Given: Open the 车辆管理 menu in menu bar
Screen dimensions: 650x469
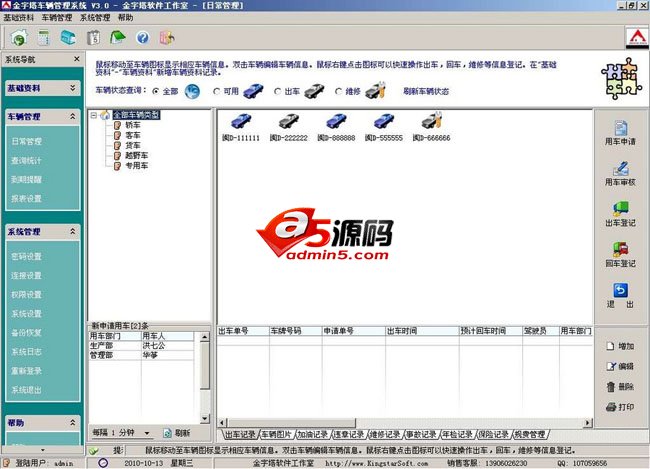Looking at the screenshot, I should [57, 18].
